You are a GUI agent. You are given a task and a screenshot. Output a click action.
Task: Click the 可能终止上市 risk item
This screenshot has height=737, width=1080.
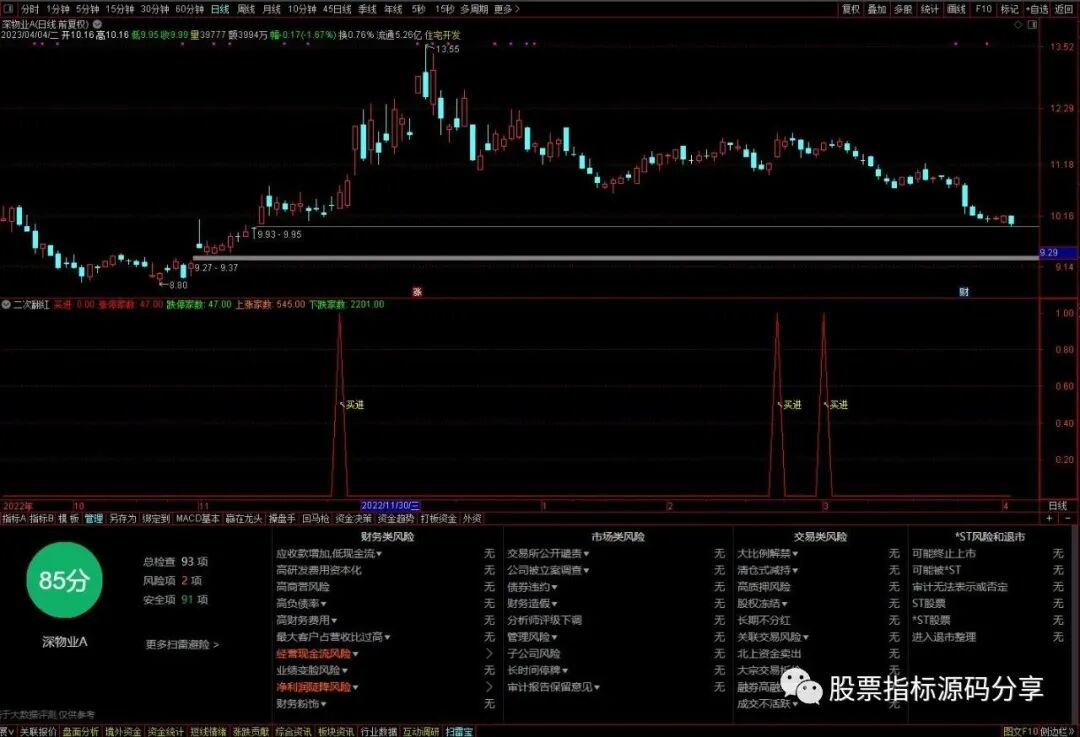pos(944,553)
